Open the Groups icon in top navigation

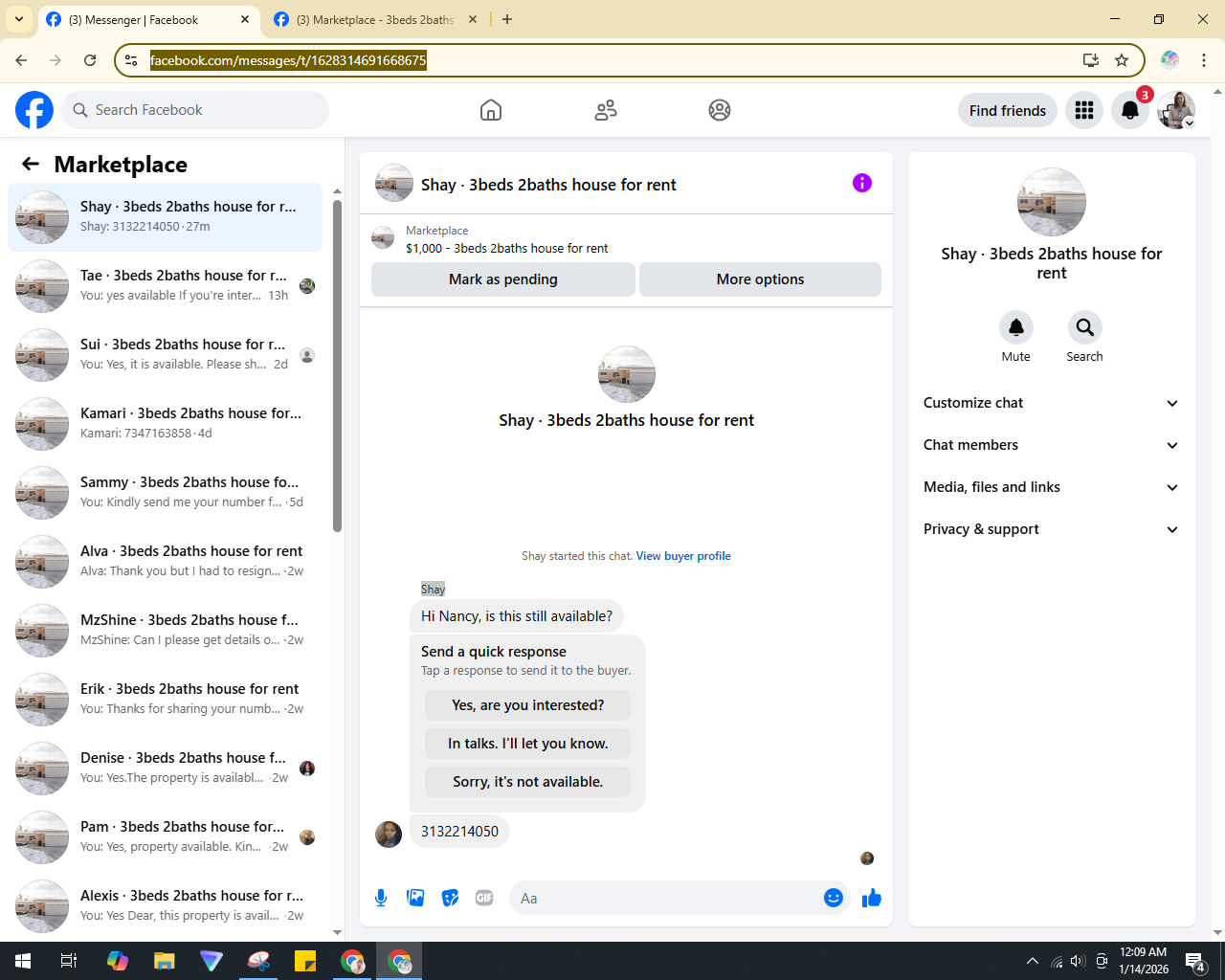point(720,110)
